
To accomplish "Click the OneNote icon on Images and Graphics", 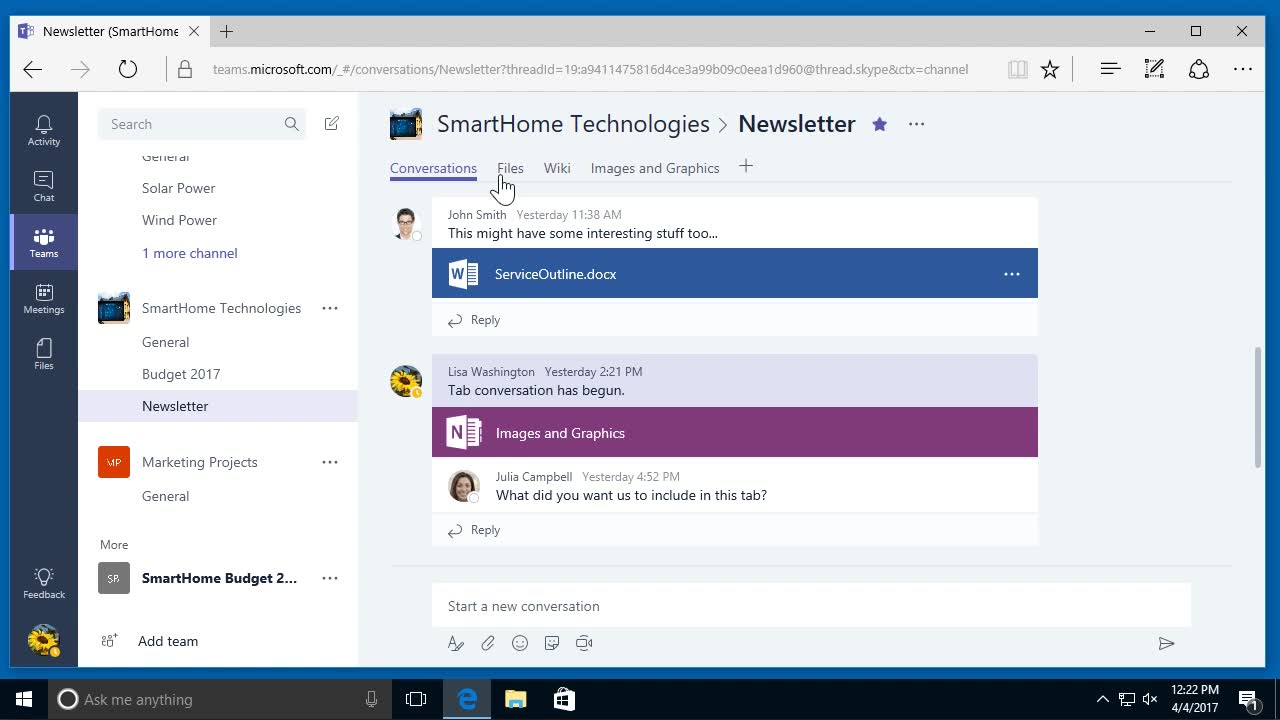I will pos(464,432).
